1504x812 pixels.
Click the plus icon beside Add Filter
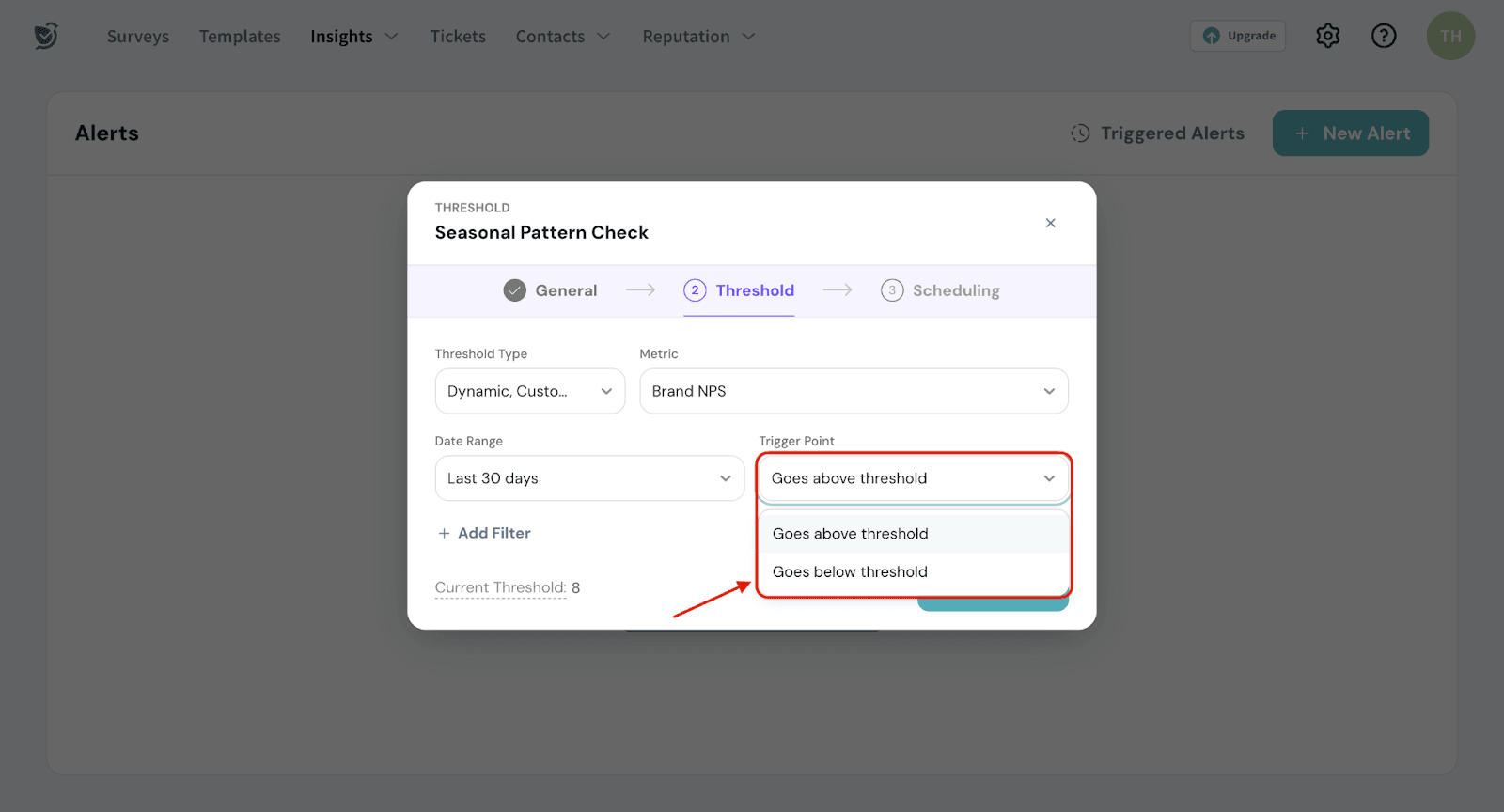coord(444,533)
